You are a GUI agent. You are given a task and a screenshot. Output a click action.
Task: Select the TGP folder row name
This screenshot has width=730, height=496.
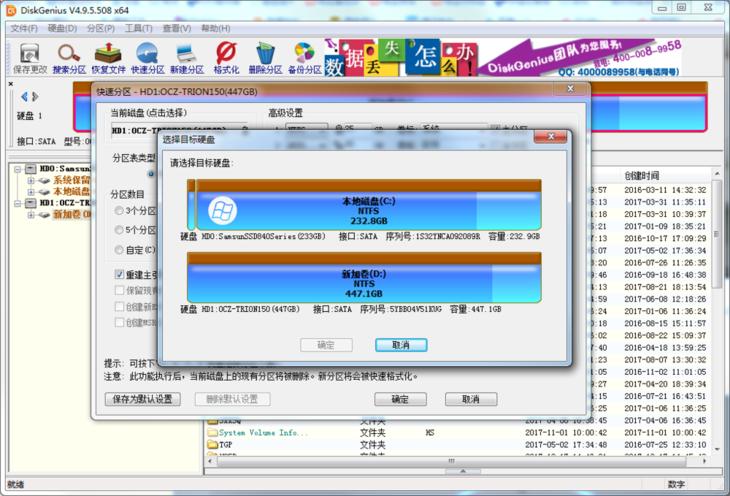click(225, 445)
